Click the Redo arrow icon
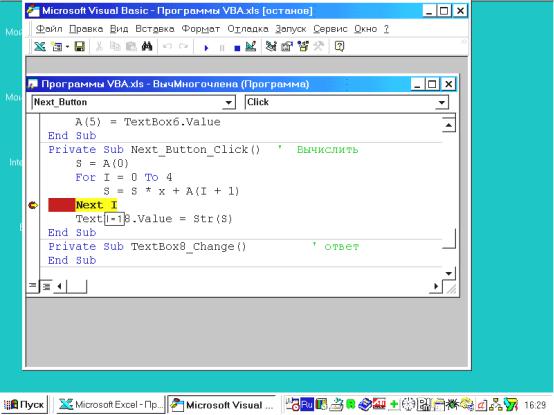 [x=183, y=46]
